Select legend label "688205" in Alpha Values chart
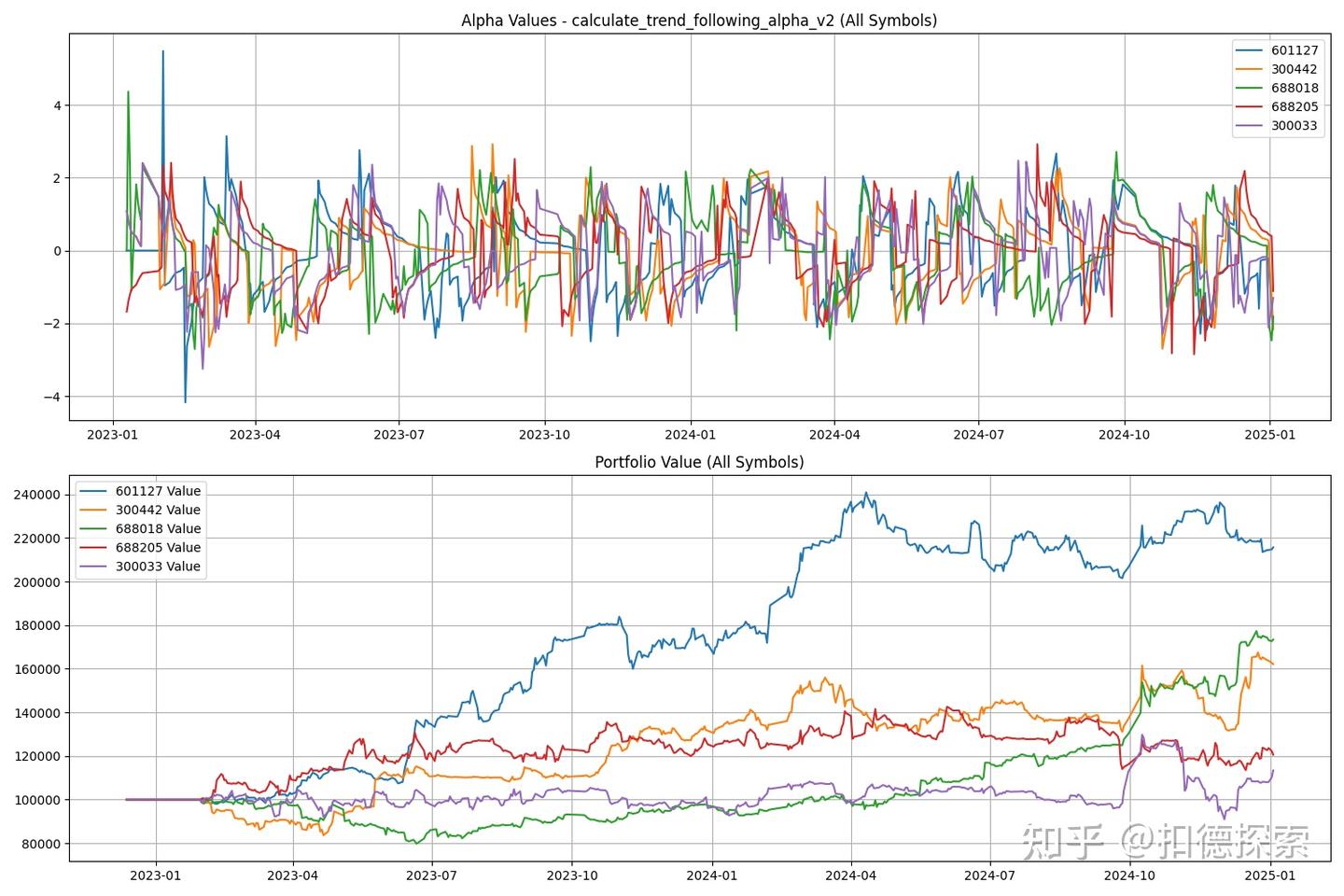Image resolution: width=1344 pixels, height=896 pixels. [x=1295, y=106]
